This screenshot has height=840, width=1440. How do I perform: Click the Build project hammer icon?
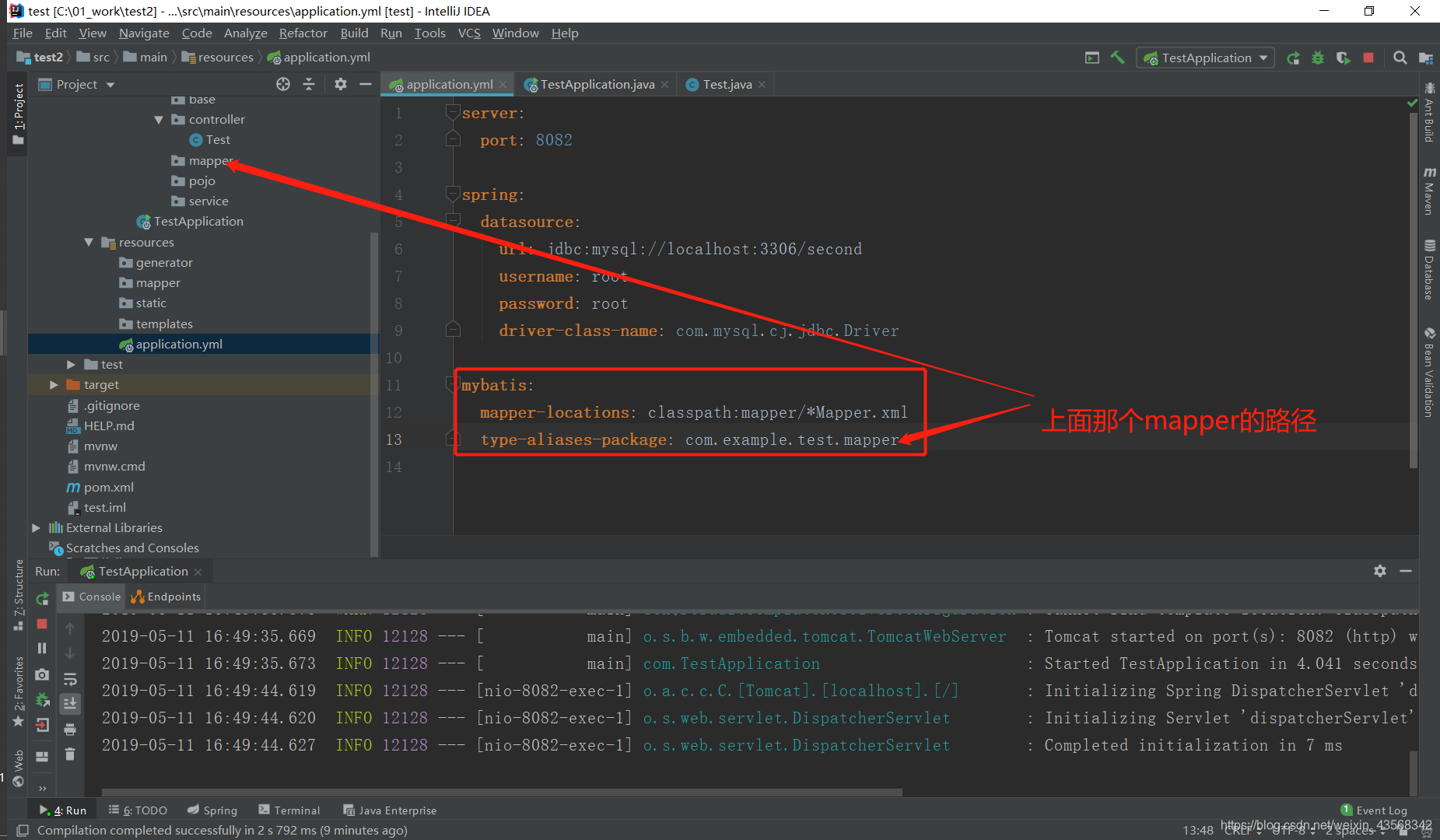[x=1117, y=58]
